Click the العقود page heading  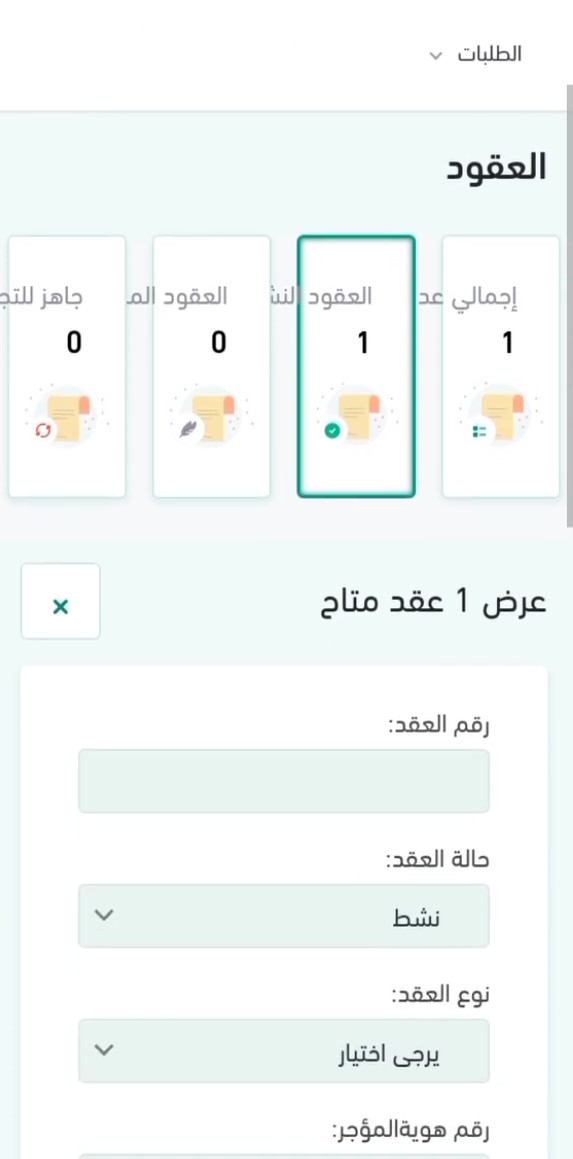pos(496,168)
